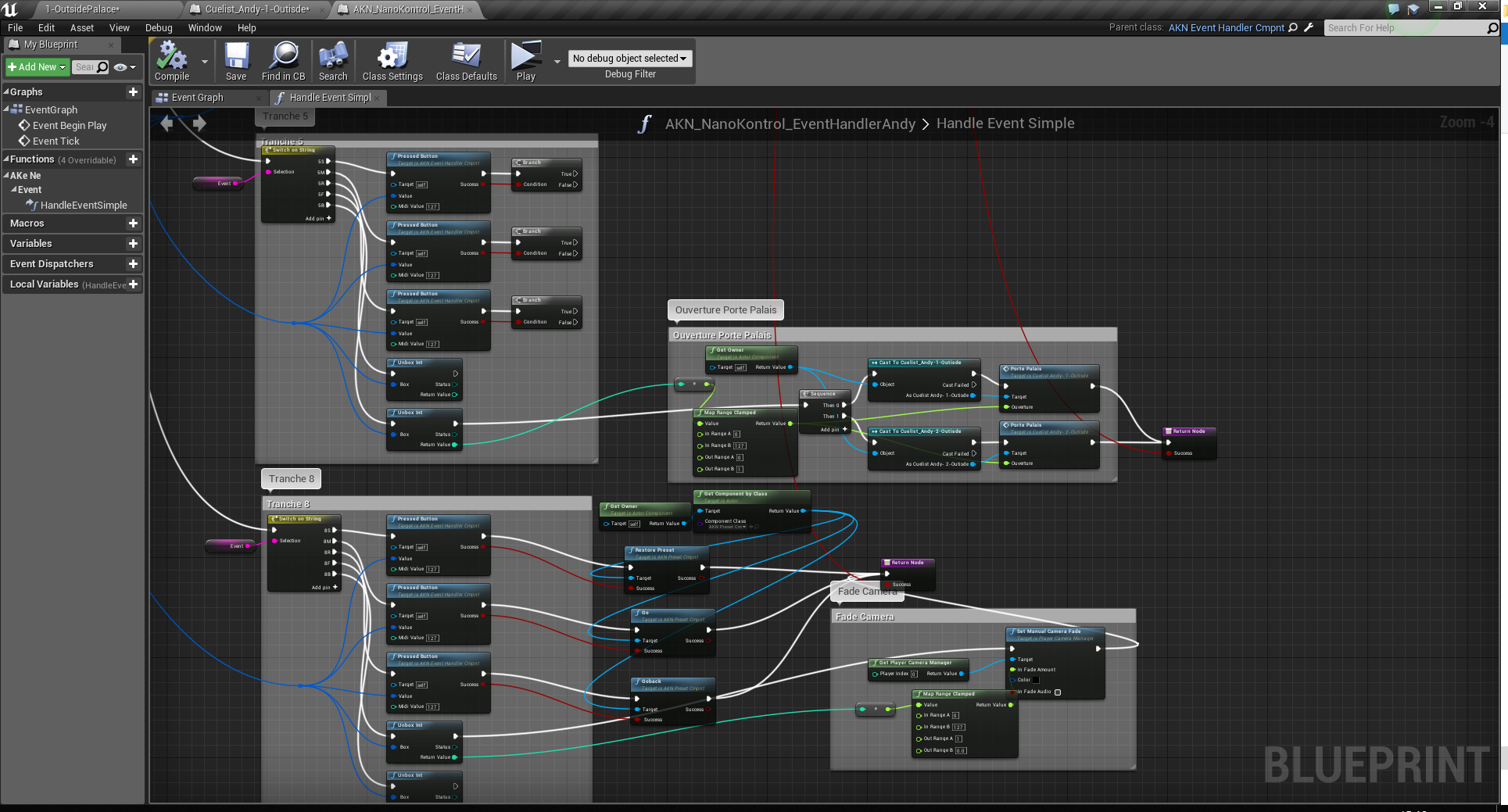Open the tutorials graduation cap icon
The height and width of the screenshot is (812, 1508).
tap(1413, 9)
